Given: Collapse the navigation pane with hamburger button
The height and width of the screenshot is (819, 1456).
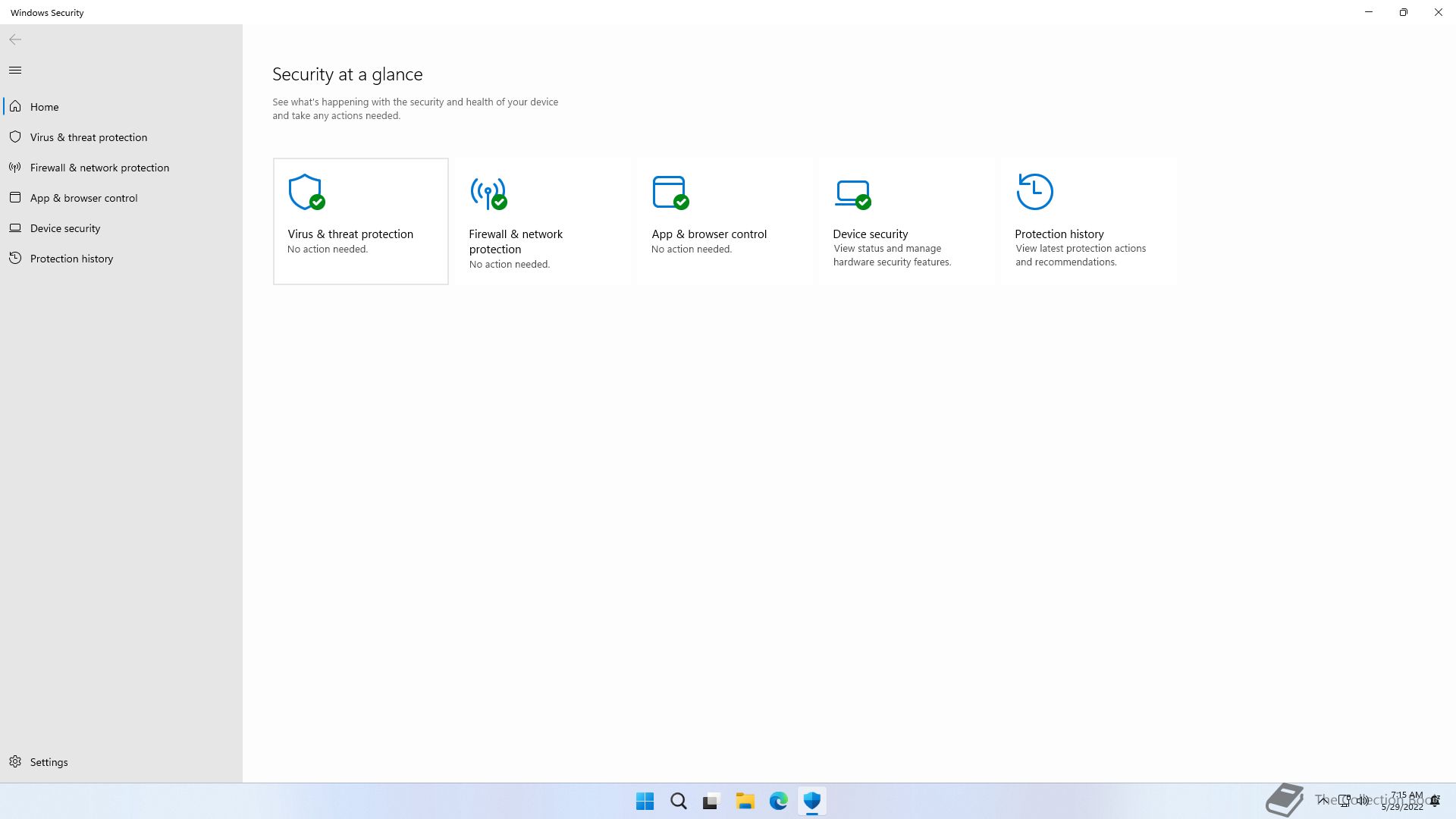Looking at the screenshot, I should (15, 71).
